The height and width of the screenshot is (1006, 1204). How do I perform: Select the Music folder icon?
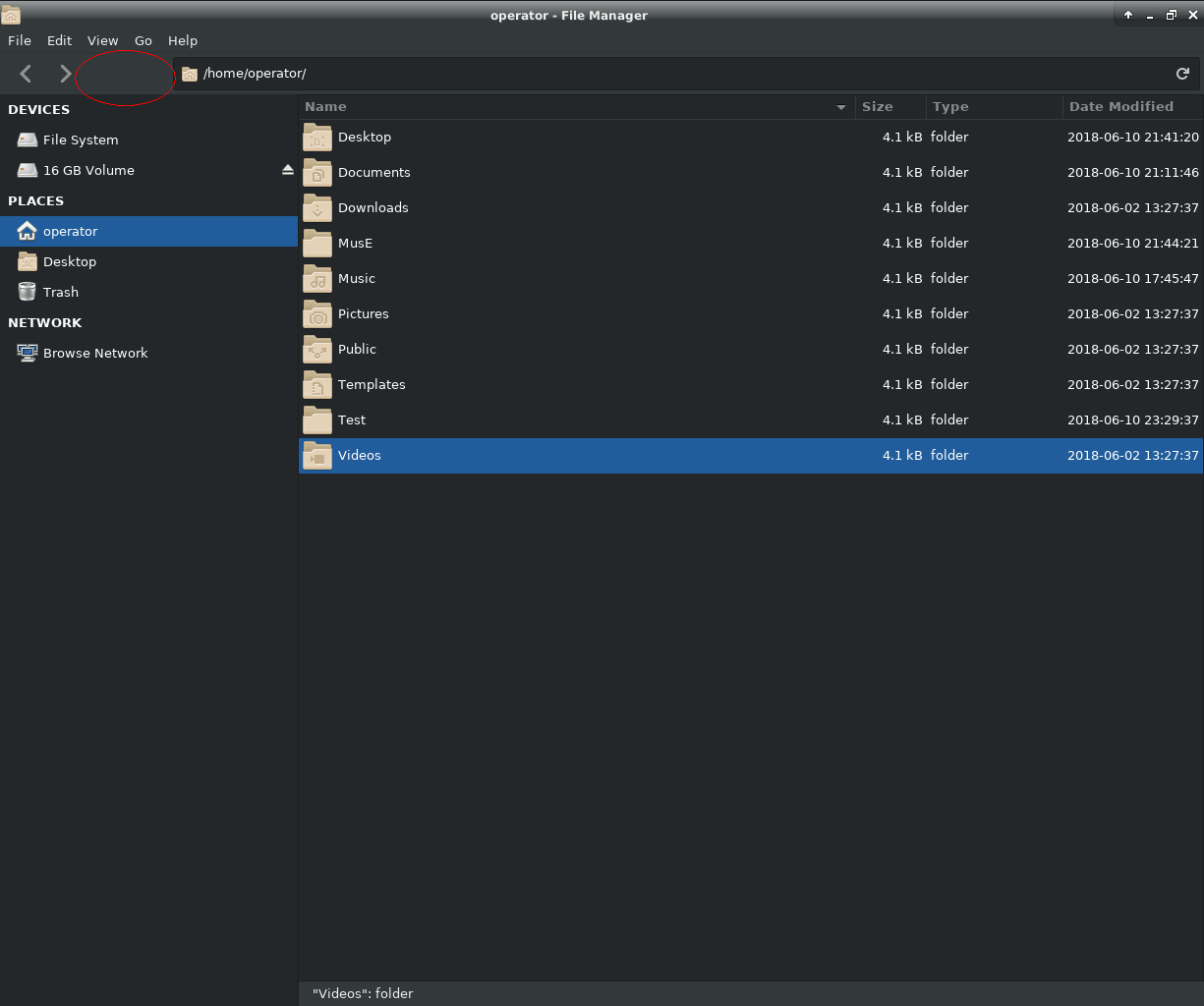pyautogui.click(x=317, y=279)
